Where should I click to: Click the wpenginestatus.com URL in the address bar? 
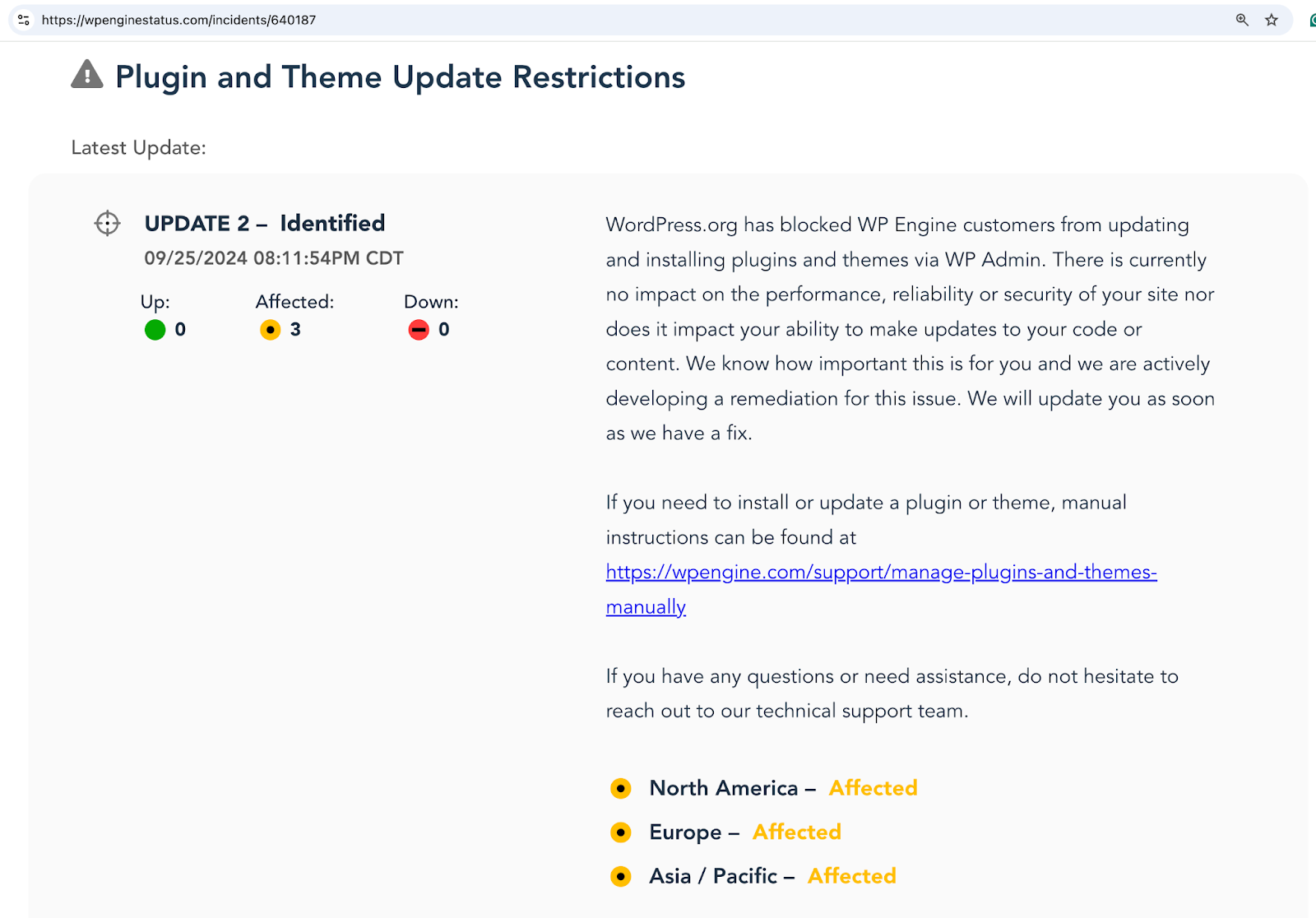click(178, 20)
